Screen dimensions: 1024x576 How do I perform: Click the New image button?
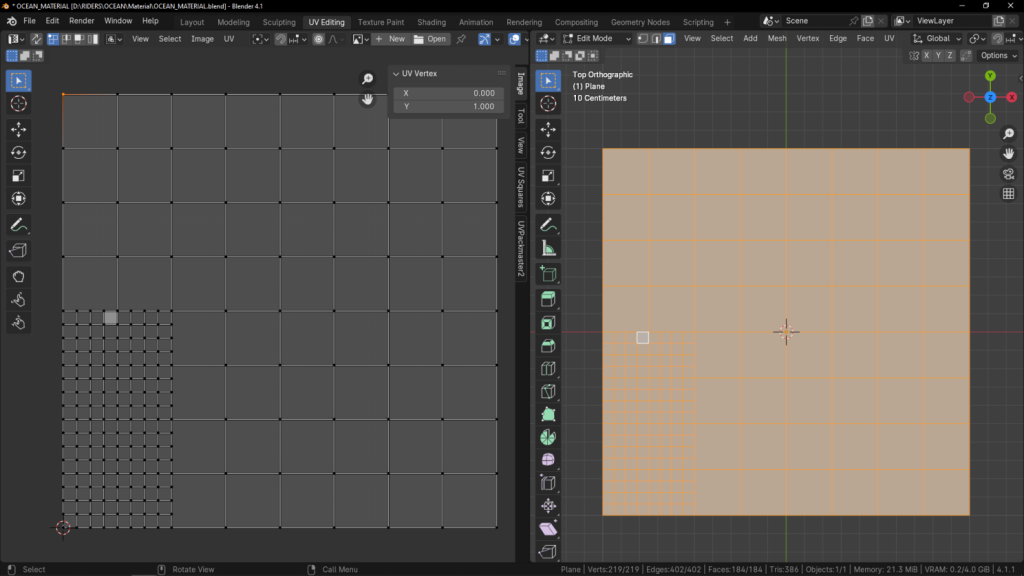[x=390, y=38]
